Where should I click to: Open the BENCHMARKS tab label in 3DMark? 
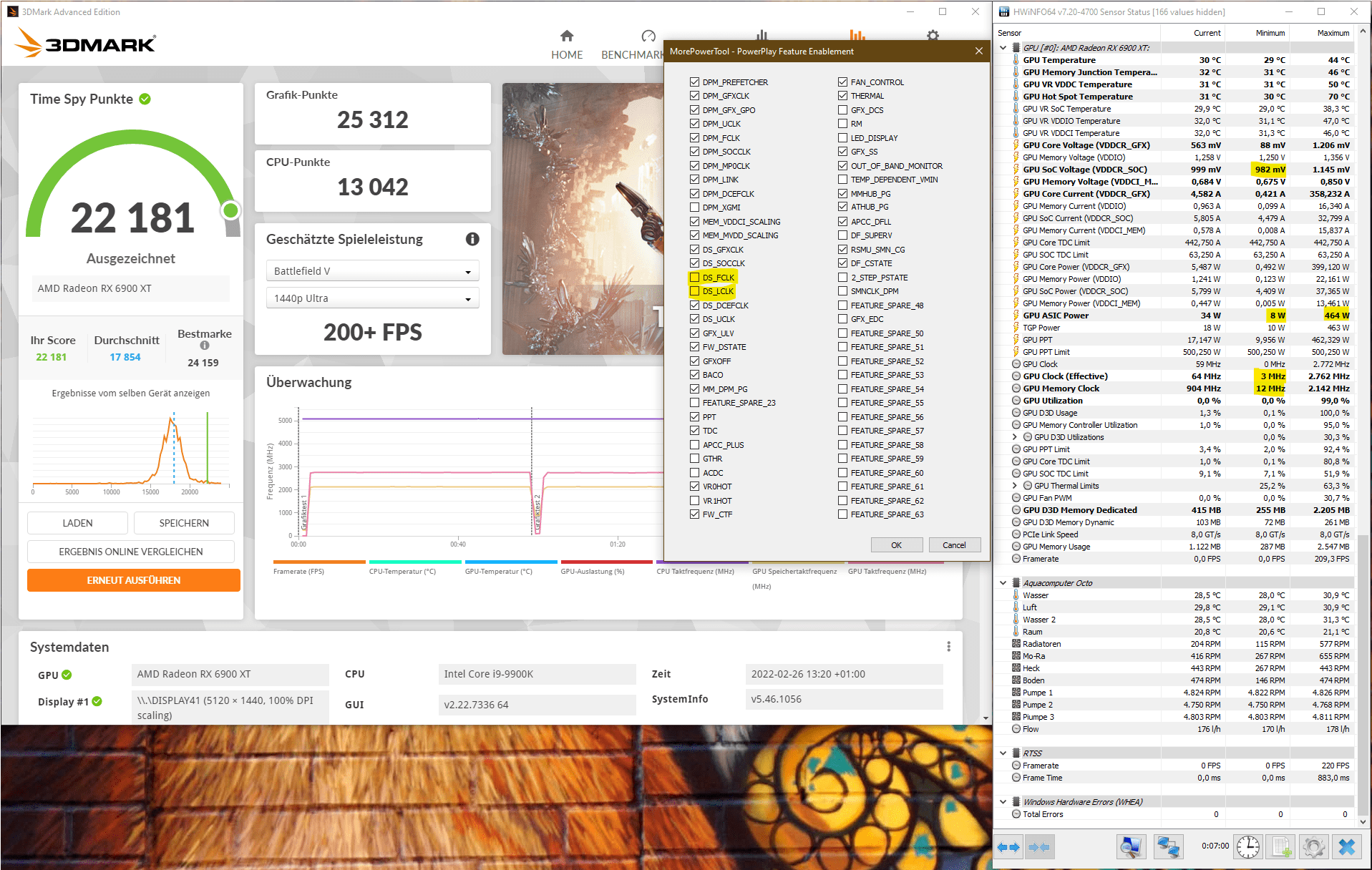pyautogui.click(x=633, y=55)
